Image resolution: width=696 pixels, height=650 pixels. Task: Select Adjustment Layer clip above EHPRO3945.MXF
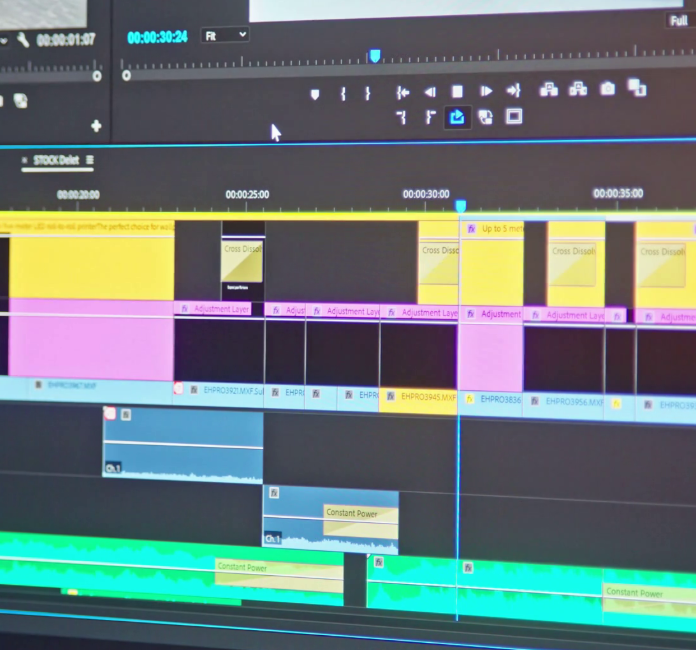419,313
